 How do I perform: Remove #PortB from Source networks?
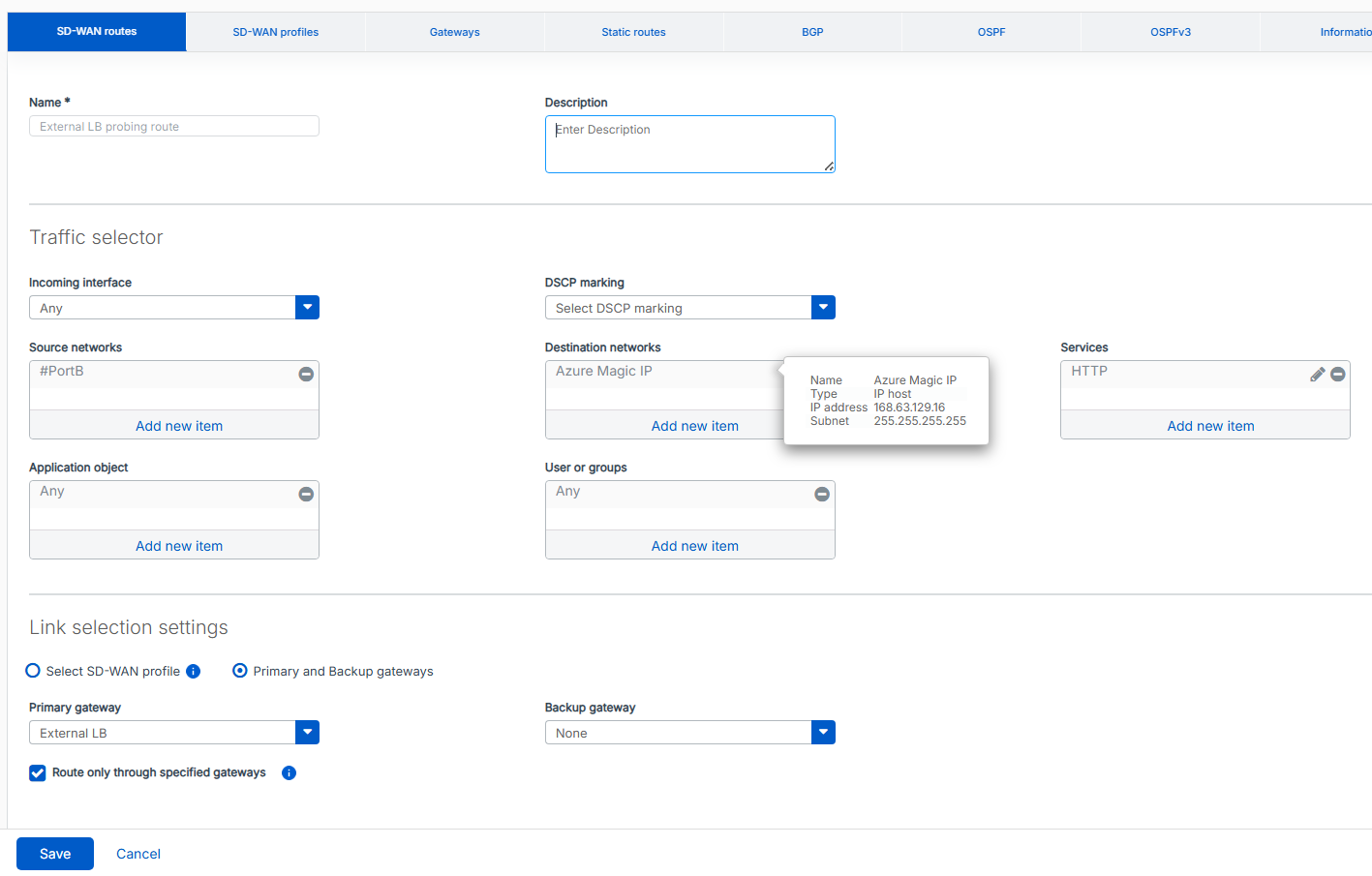306,374
